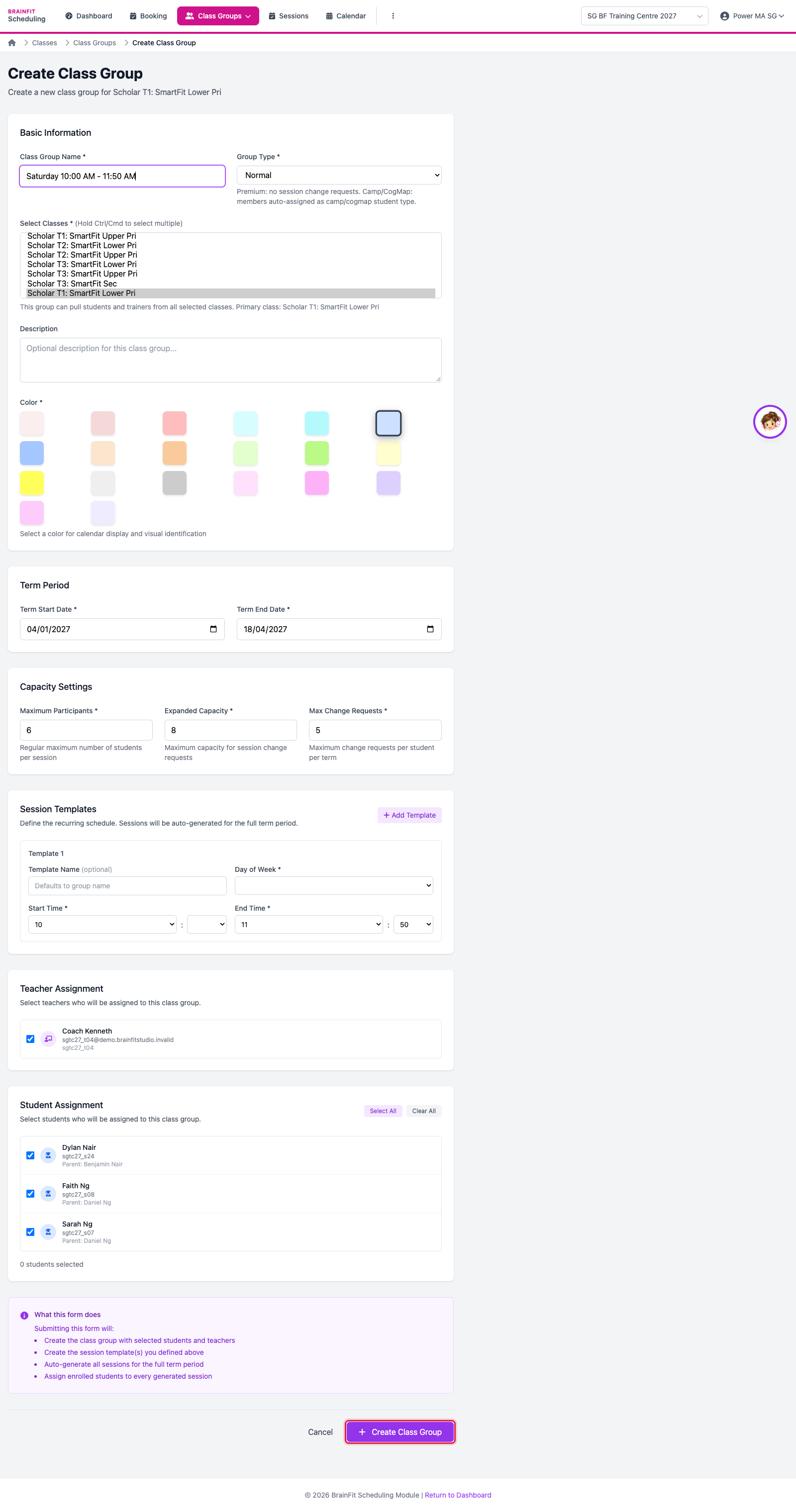Click the Class Groups breadcrumb link
796x1512 pixels.
(95, 43)
